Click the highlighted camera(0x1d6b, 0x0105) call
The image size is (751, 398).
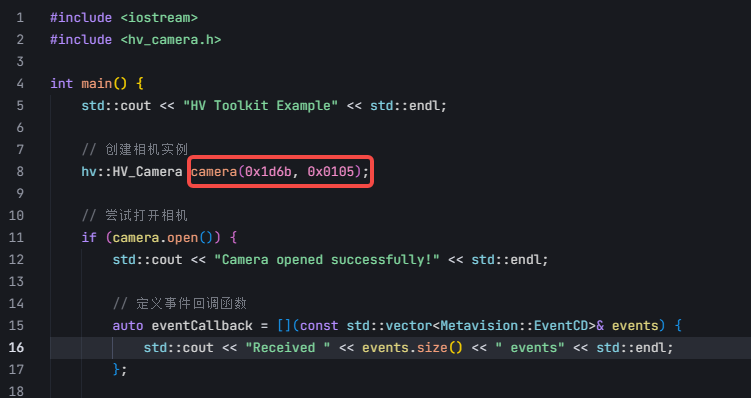point(280,171)
